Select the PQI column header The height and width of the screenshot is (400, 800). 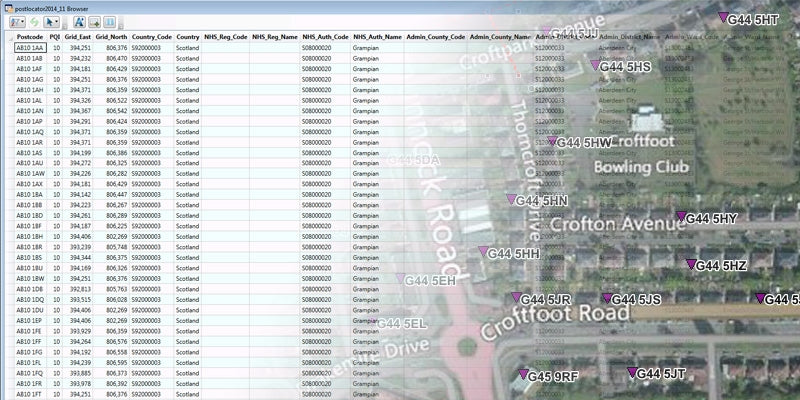pos(55,37)
